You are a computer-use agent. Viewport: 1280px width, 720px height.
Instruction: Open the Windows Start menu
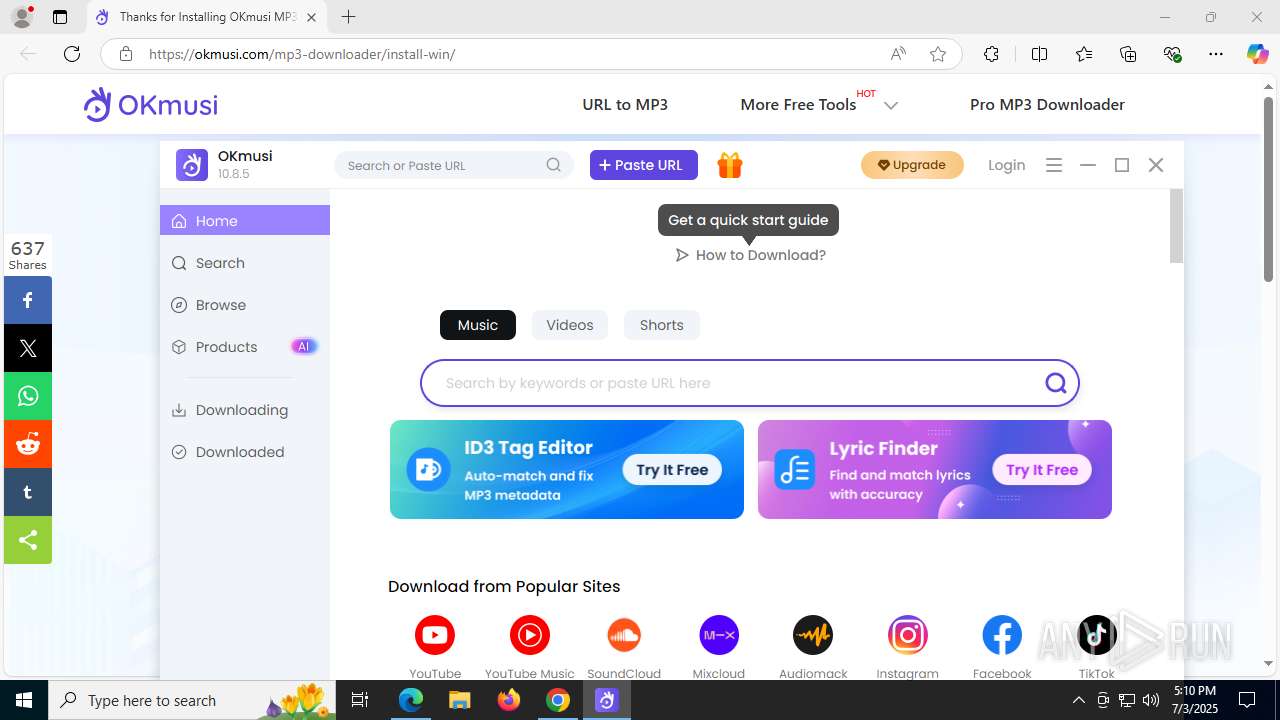(24, 700)
